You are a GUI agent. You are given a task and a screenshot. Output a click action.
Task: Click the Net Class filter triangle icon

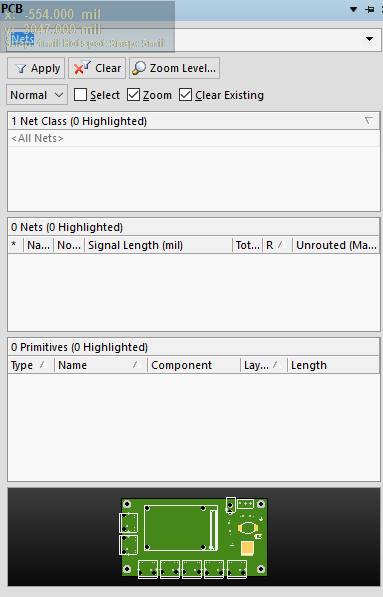(x=369, y=121)
